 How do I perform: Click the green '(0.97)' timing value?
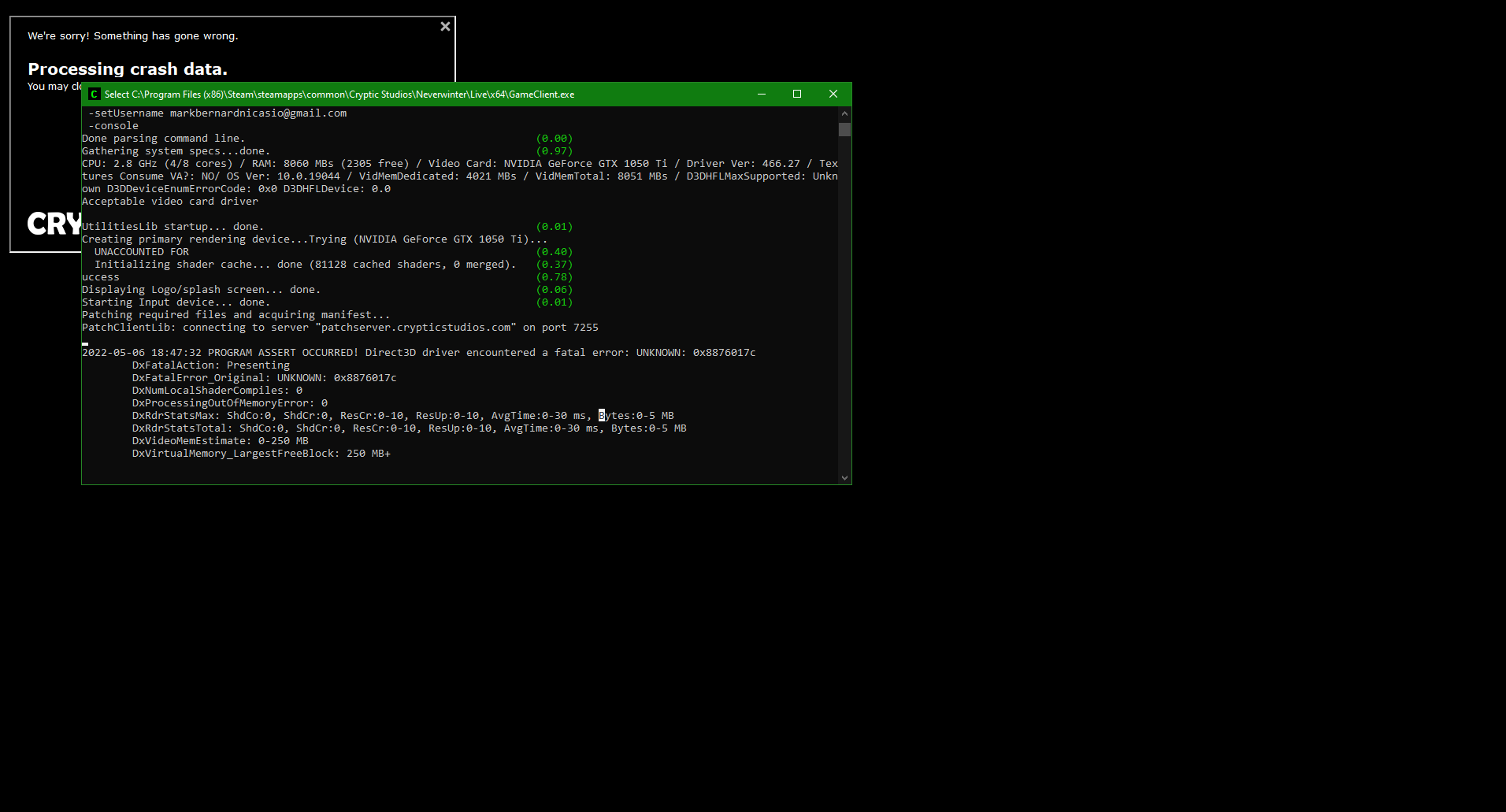click(x=555, y=151)
